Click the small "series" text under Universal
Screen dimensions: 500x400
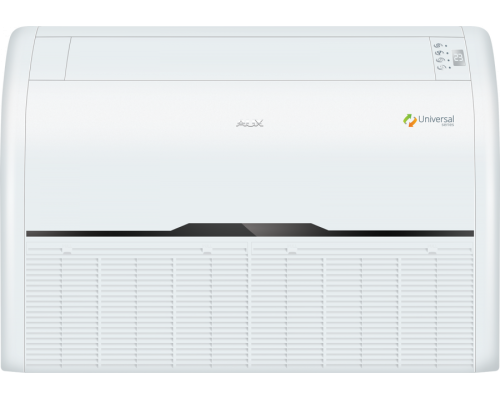pyautogui.click(x=447, y=125)
